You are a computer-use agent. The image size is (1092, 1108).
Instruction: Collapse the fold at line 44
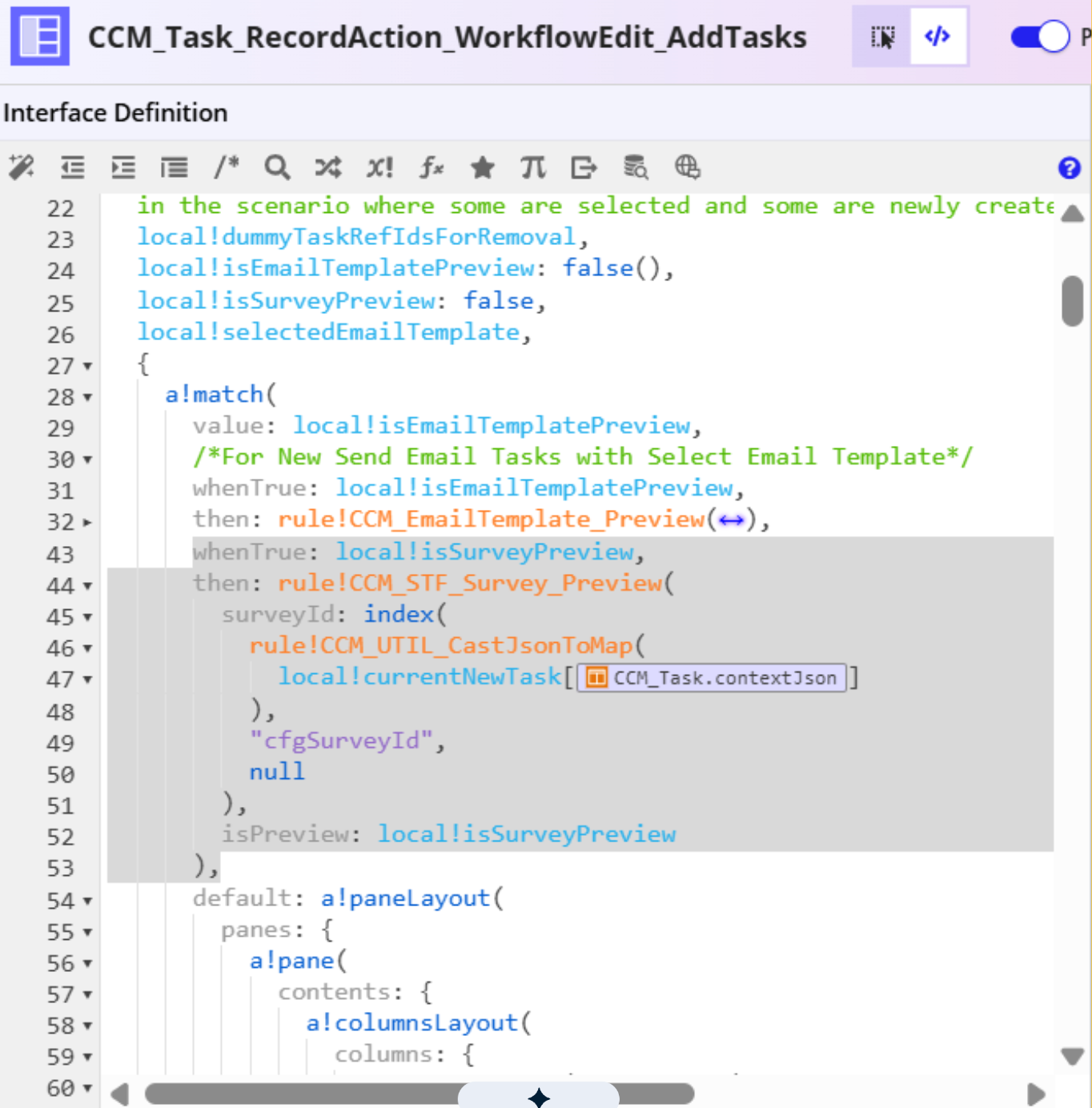[x=87, y=586]
